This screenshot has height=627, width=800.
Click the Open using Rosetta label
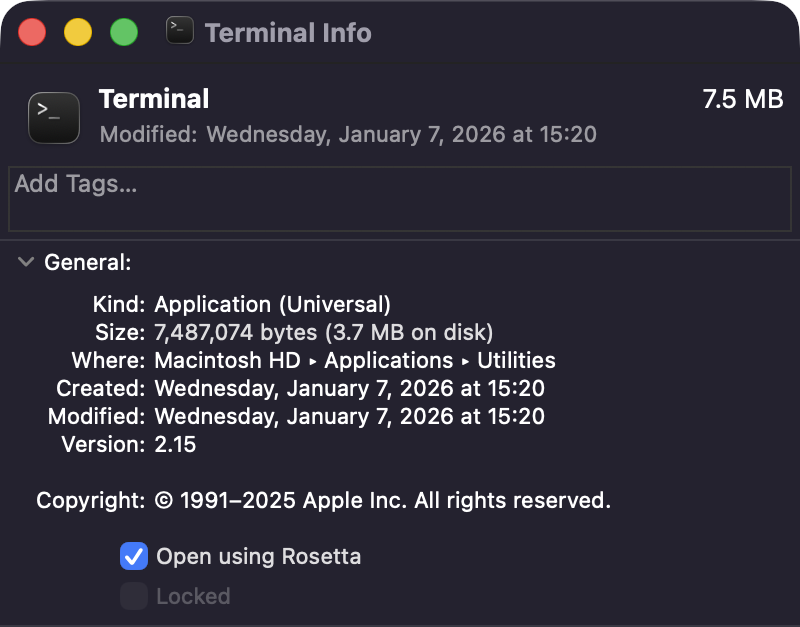tap(258, 556)
